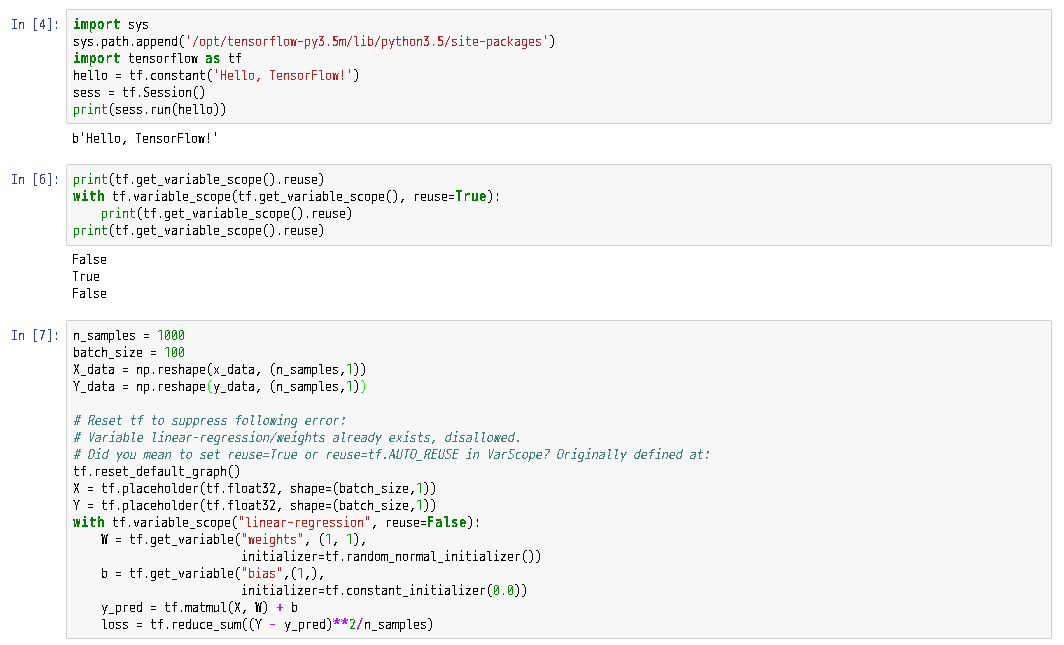This screenshot has width=1064, height=645.
Task: Click the b'Hello, TensorFlow!' output
Action: click(x=145, y=138)
